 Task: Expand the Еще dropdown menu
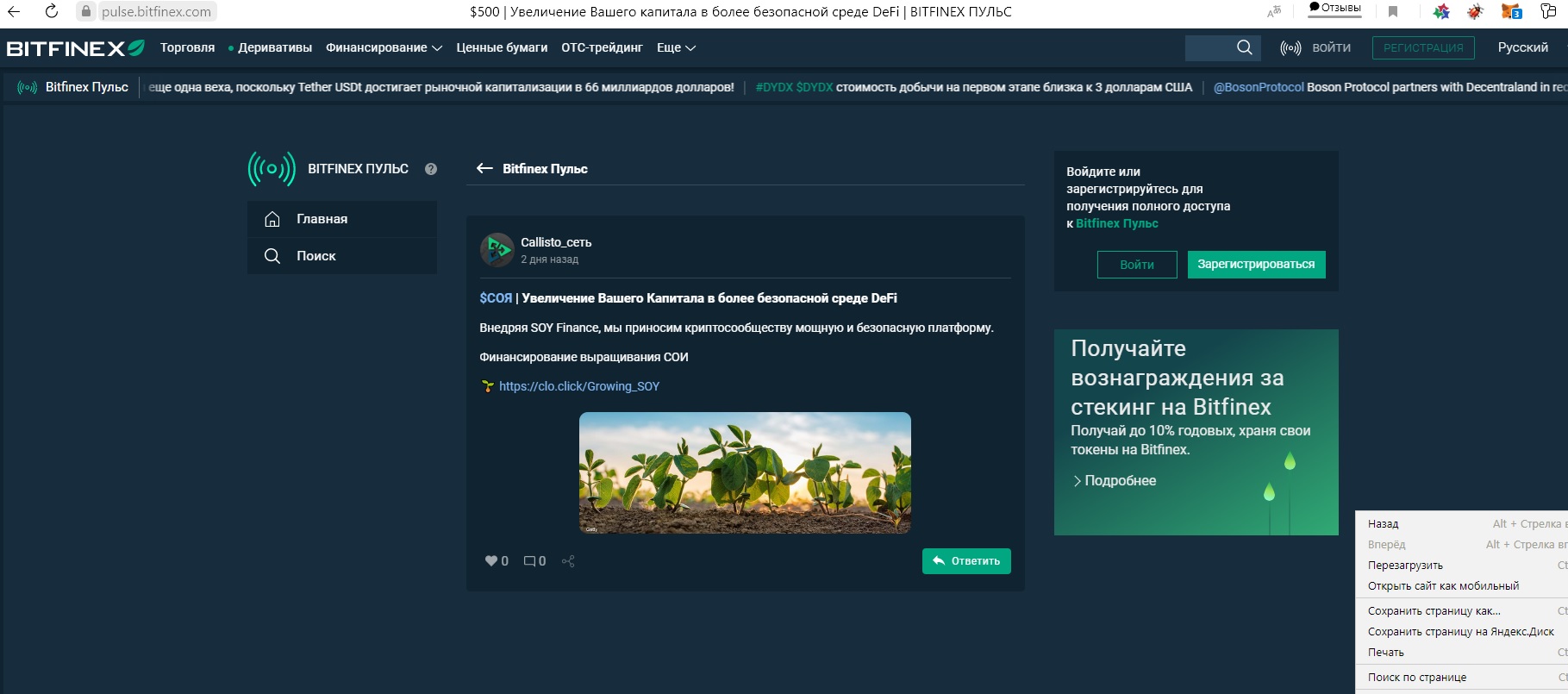[x=676, y=47]
